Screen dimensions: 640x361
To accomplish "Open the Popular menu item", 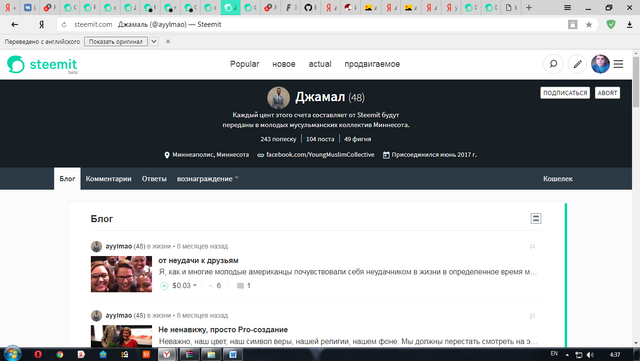I will click(x=244, y=64).
